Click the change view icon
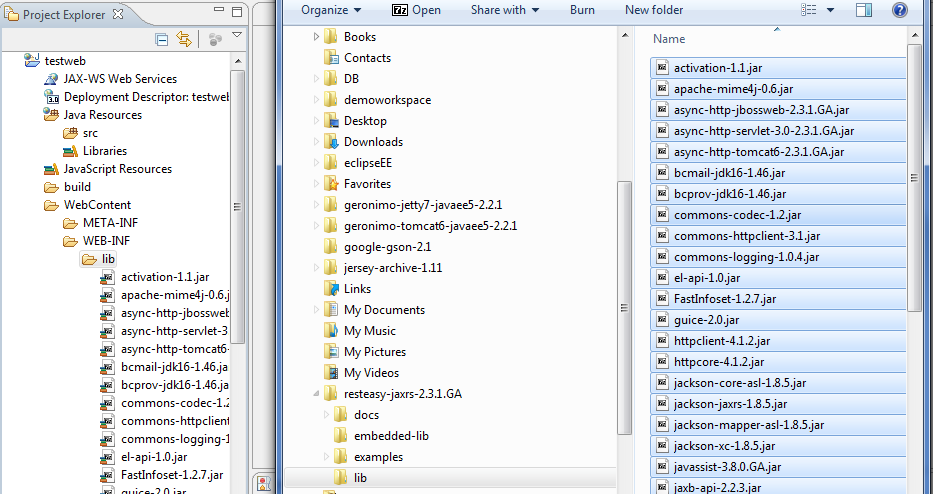Viewport: 933px width, 494px height. point(807,10)
